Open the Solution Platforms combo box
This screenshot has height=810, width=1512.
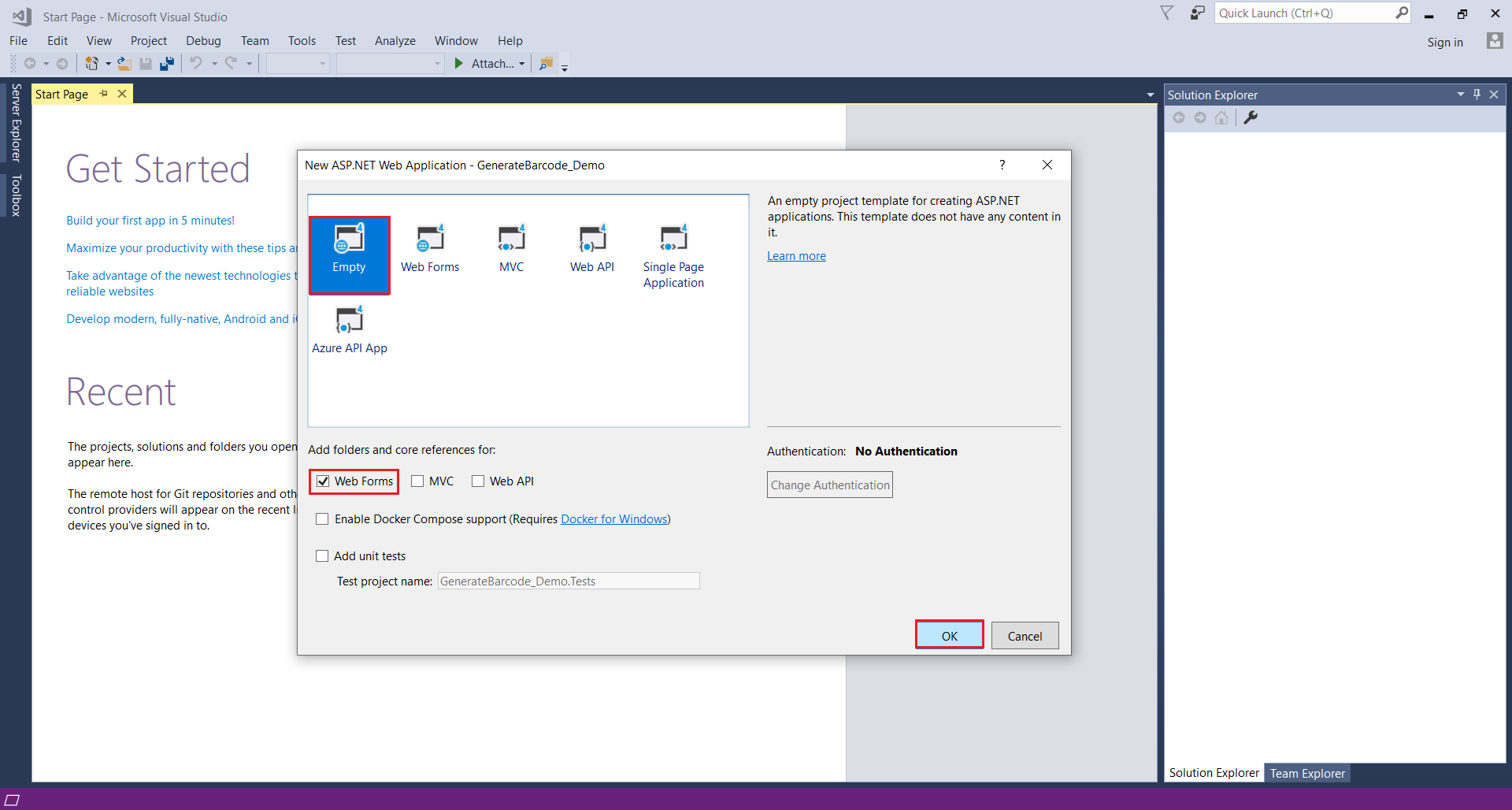click(391, 64)
